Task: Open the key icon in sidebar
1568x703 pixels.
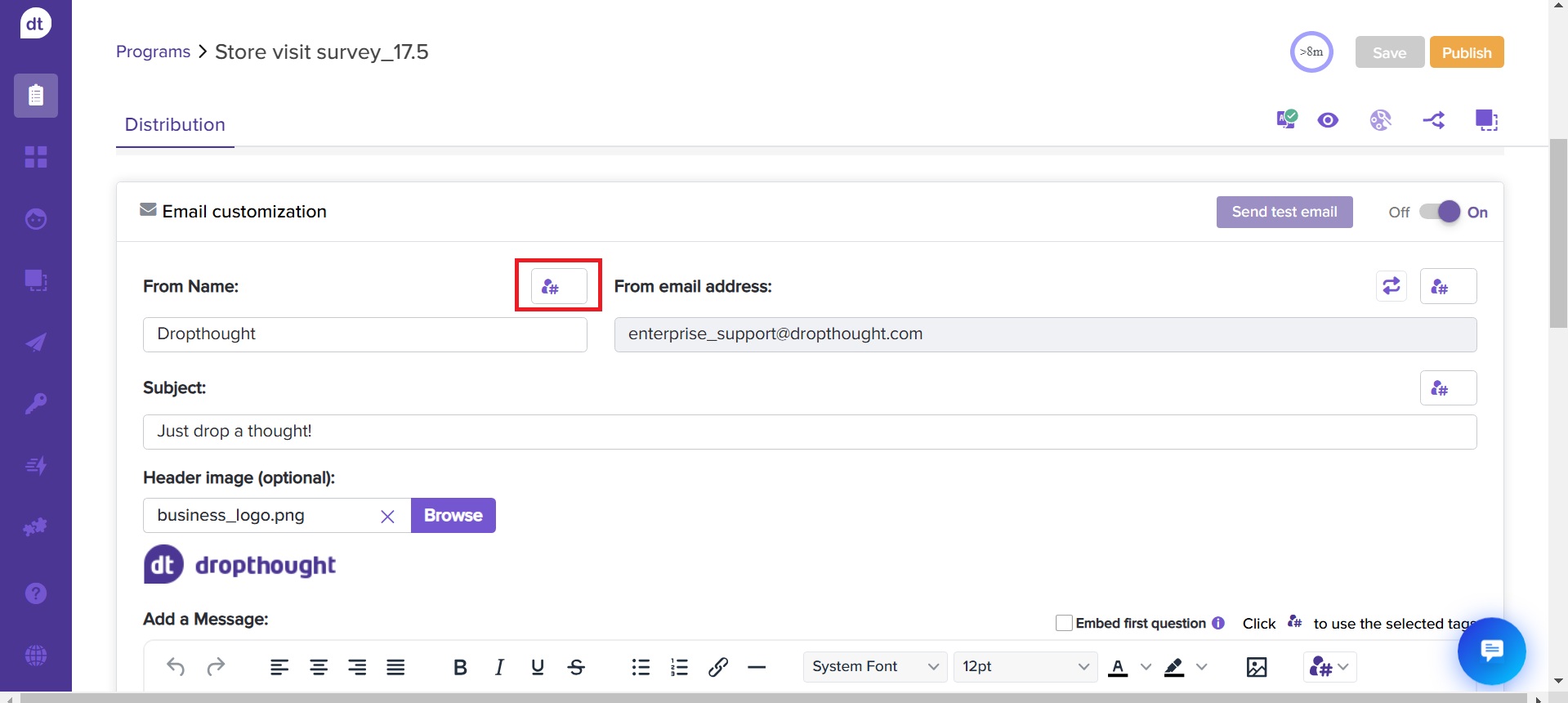Action: point(36,403)
